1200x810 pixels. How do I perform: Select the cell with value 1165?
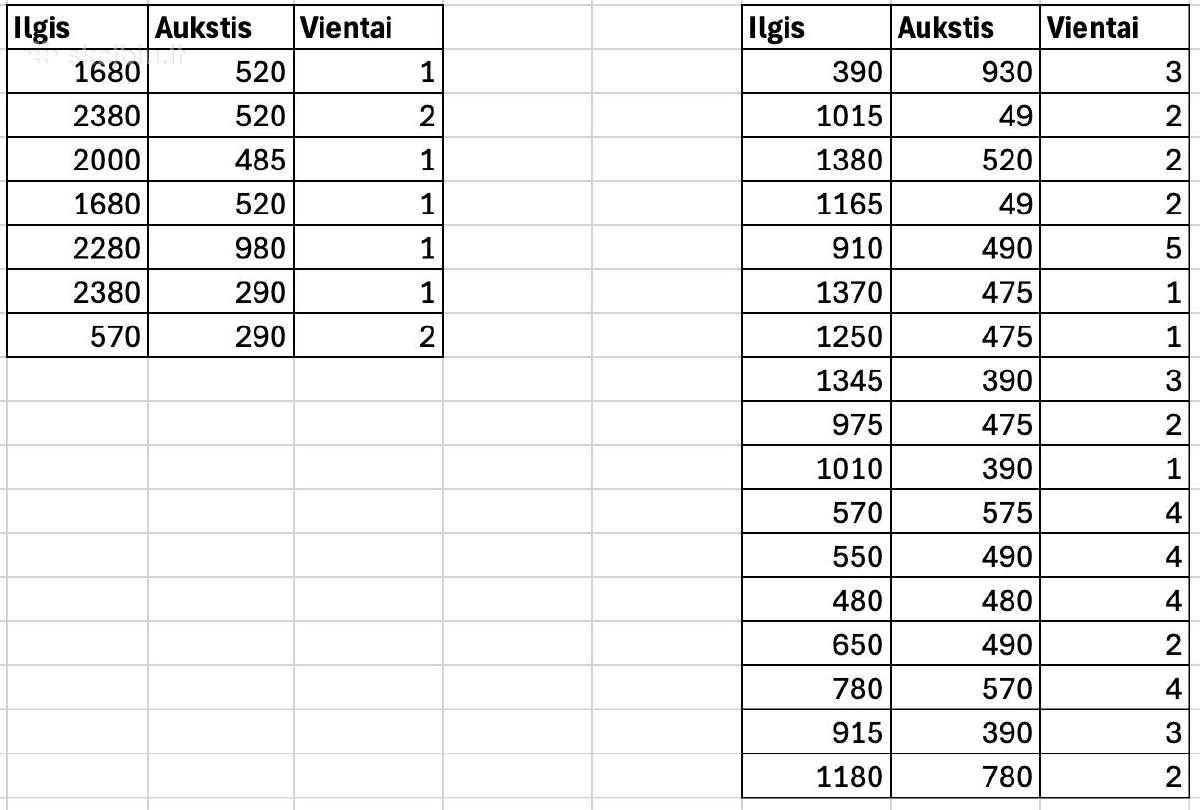click(x=816, y=204)
